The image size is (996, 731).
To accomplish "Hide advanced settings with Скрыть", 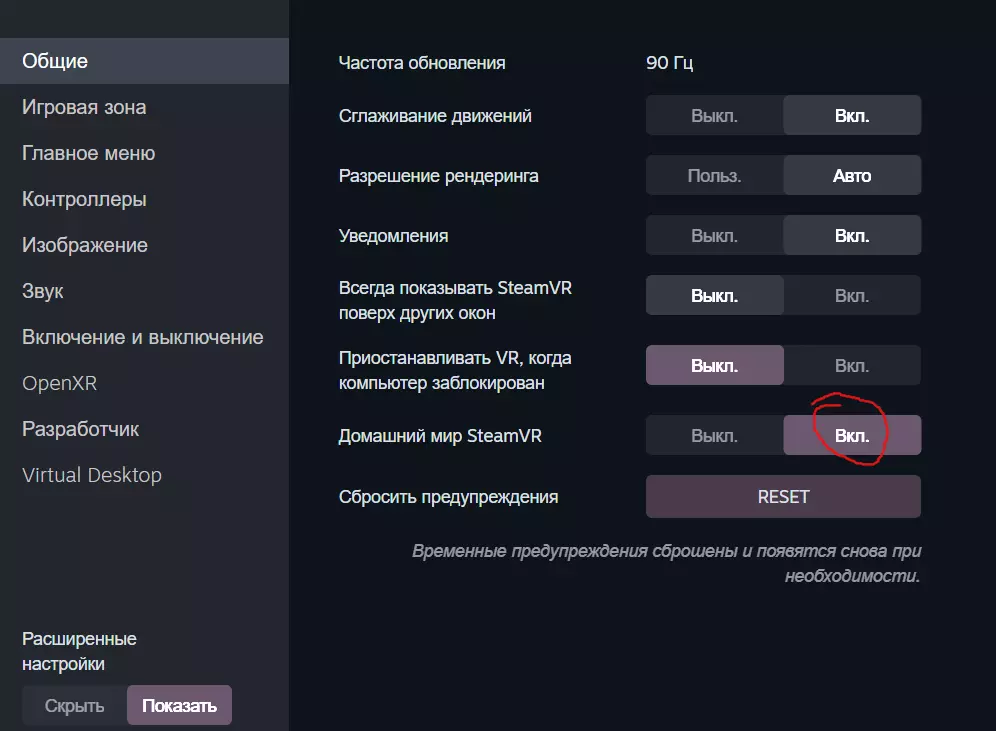I will tap(74, 705).
